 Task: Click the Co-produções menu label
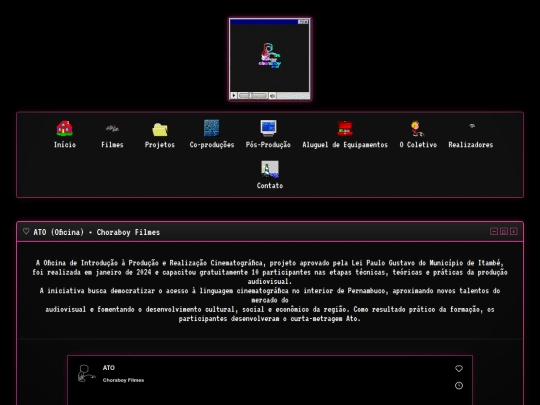[212, 145]
